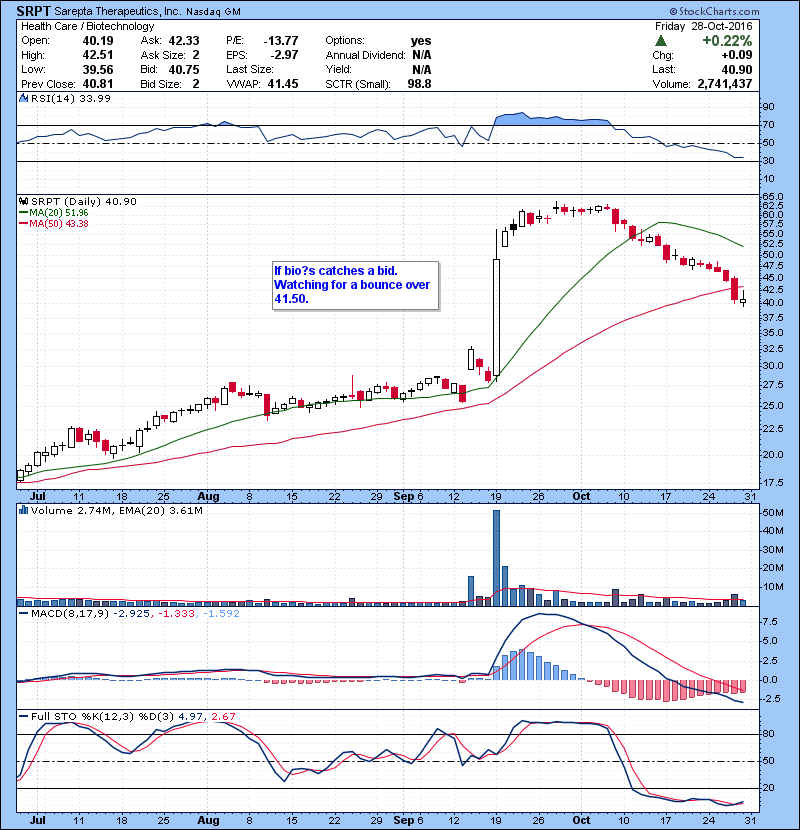Open the StockCharts.com copyright link
The height and width of the screenshot is (830, 800).
pyautogui.click(x=714, y=11)
